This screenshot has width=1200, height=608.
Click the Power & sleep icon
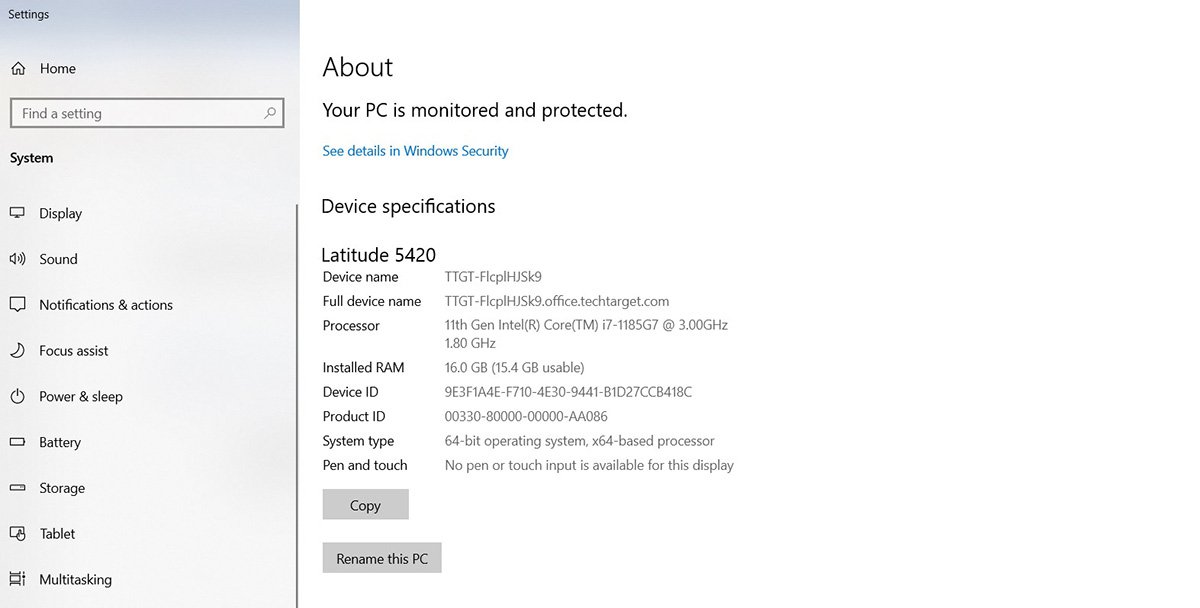pos(17,397)
